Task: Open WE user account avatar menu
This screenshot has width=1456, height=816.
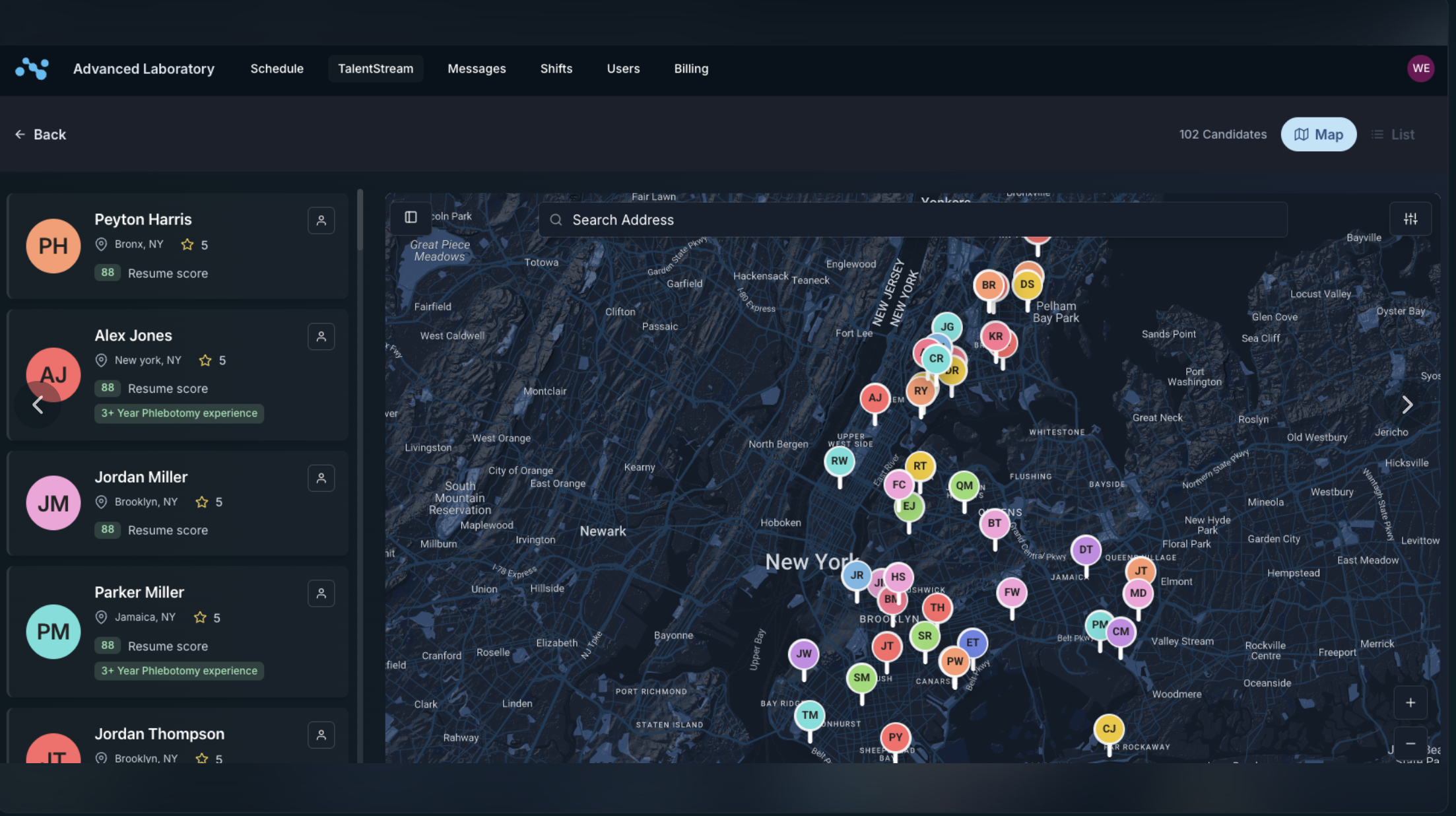Action: click(1420, 69)
